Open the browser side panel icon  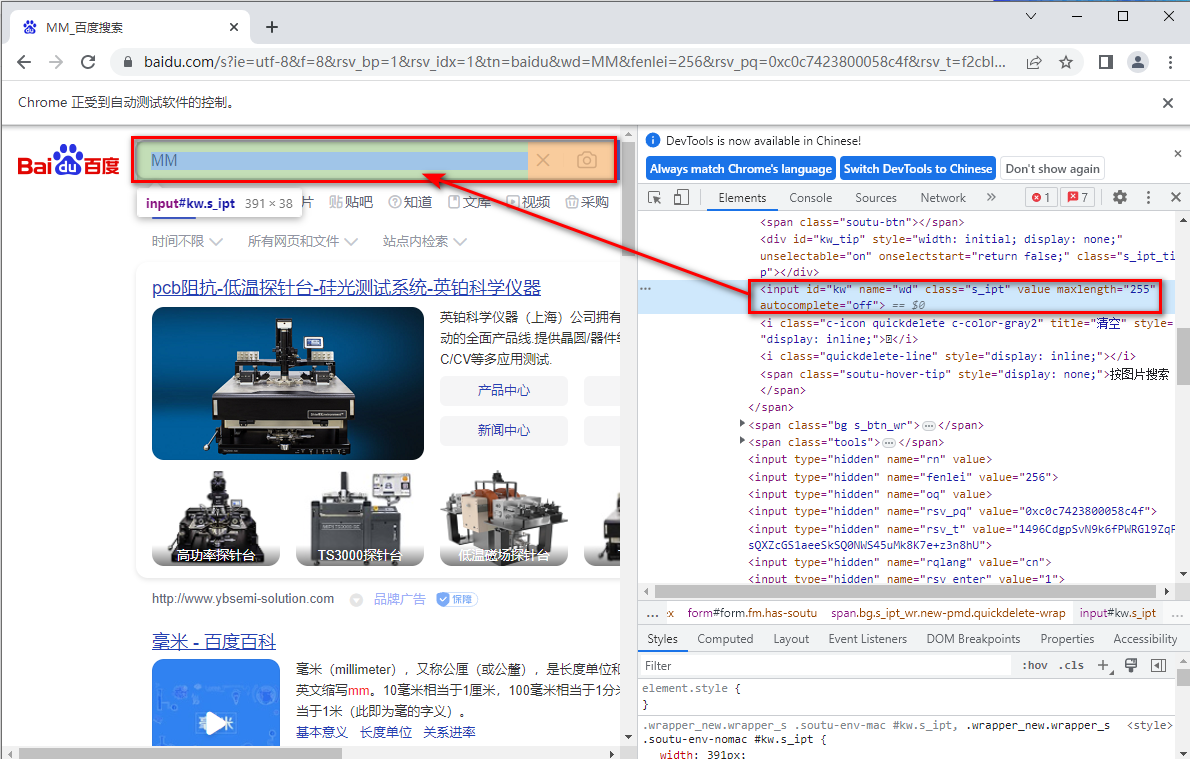[1106, 62]
